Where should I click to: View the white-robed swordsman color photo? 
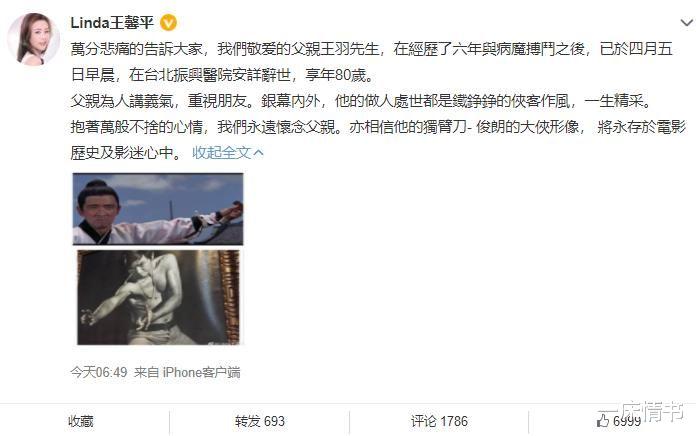pos(158,209)
